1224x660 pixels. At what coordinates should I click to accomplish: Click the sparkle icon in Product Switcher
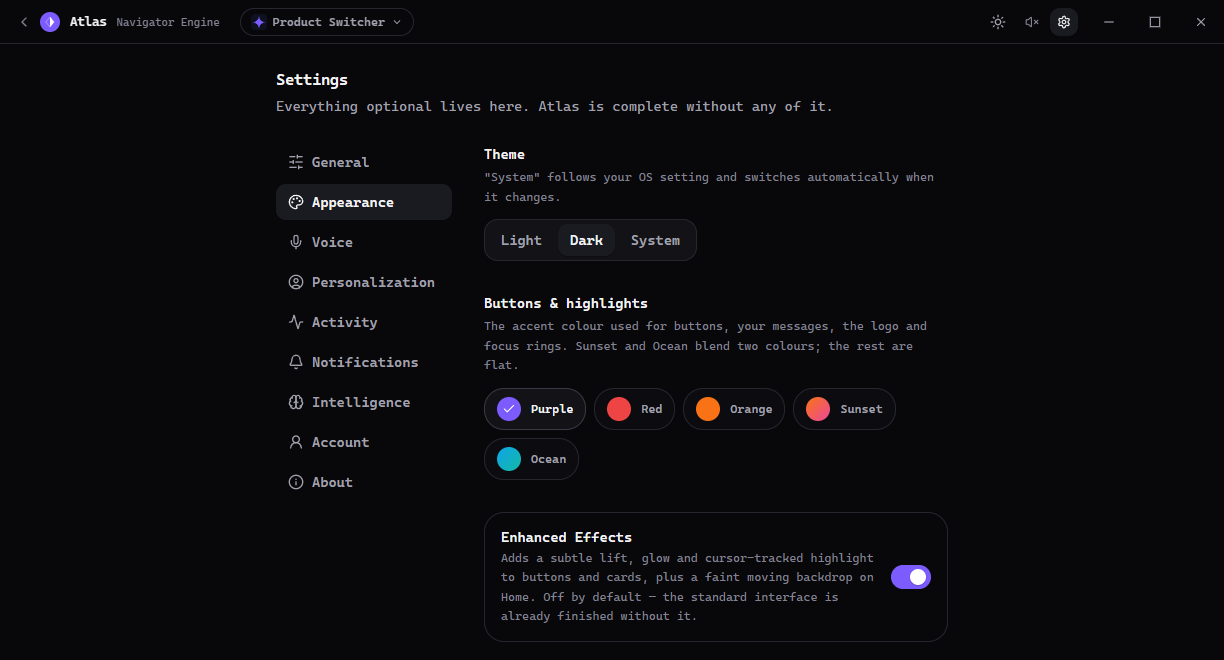click(x=259, y=22)
